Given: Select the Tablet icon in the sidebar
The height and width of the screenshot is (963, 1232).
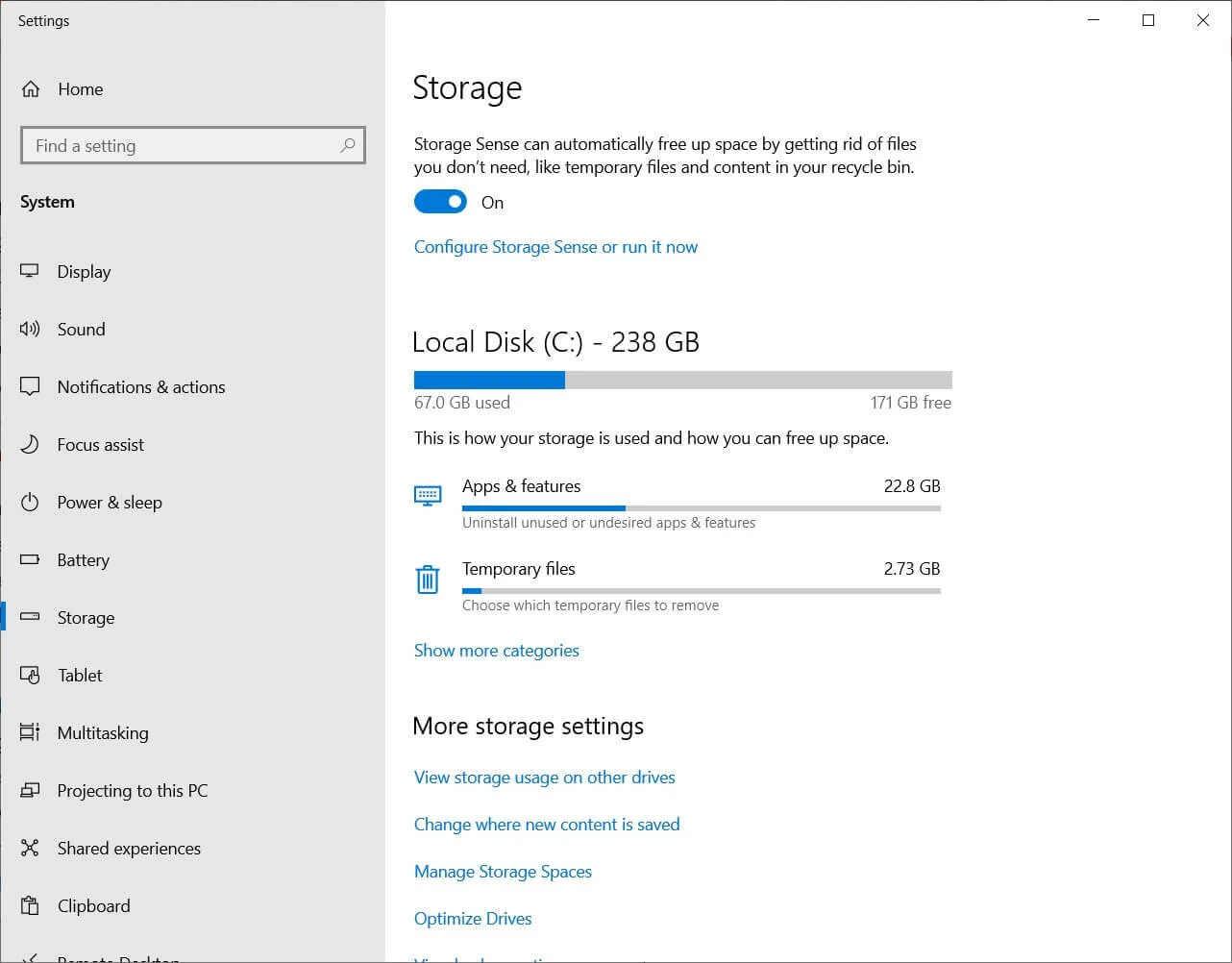Looking at the screenshot, I should tap(30, 675).
